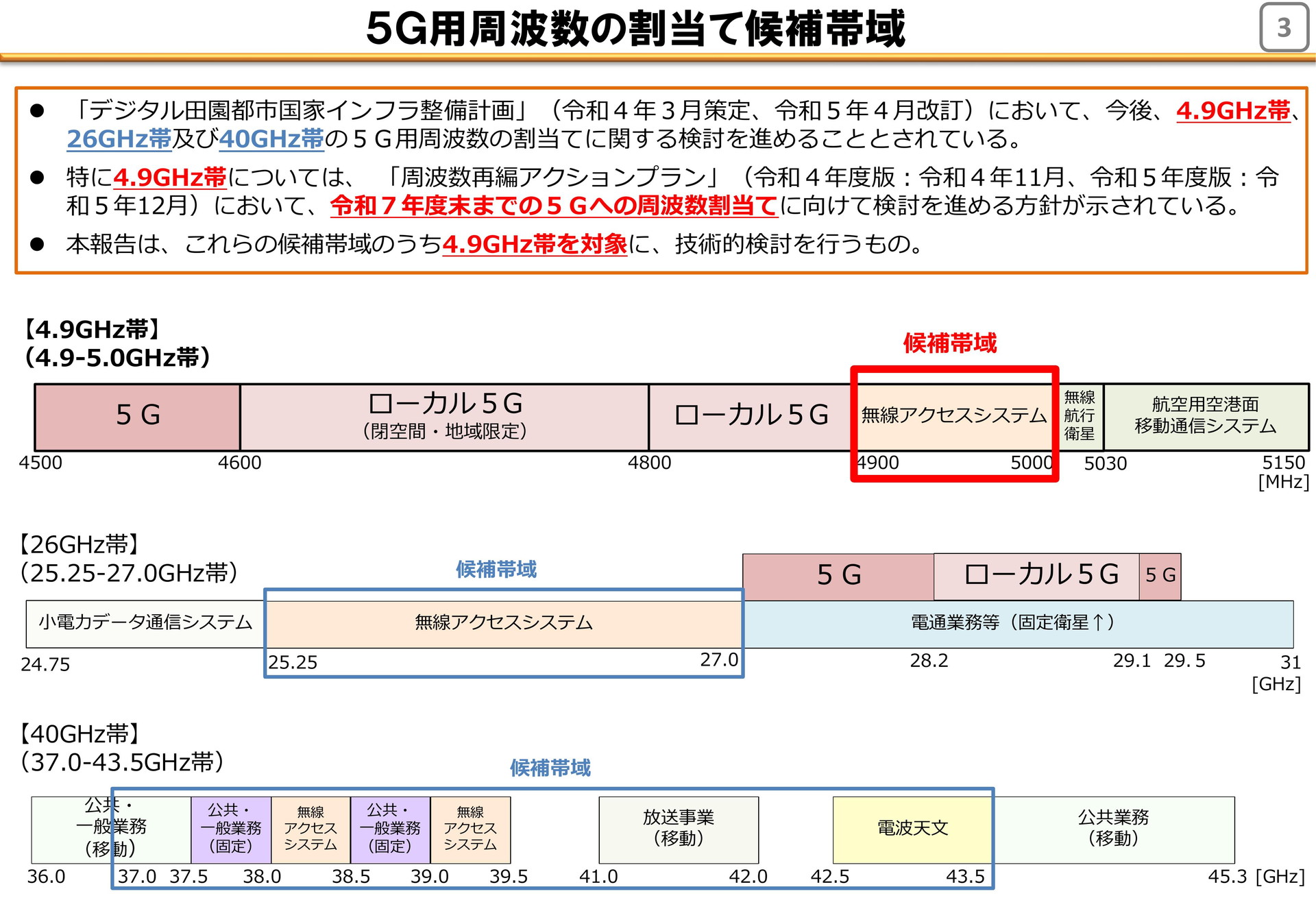The width and height of the screenshot is (1316, 911).
Task: Click the blue 40GHz帯 underlined text
Action: (271, 139)
